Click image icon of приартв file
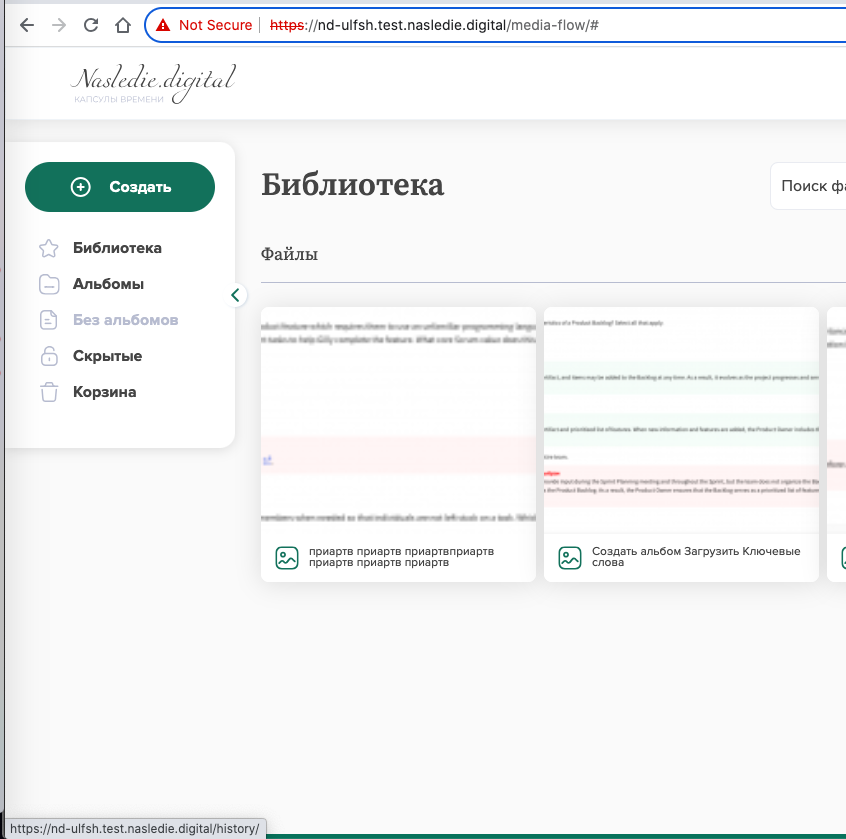 286,557
